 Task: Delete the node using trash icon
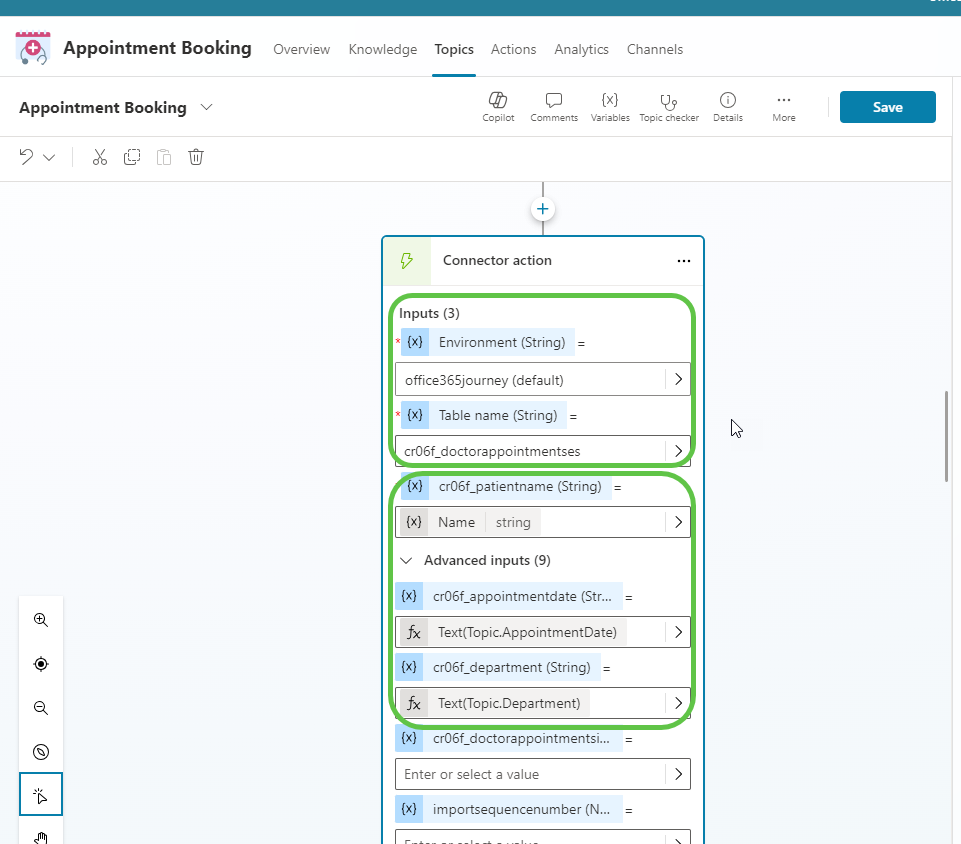[x=195, y=157]
